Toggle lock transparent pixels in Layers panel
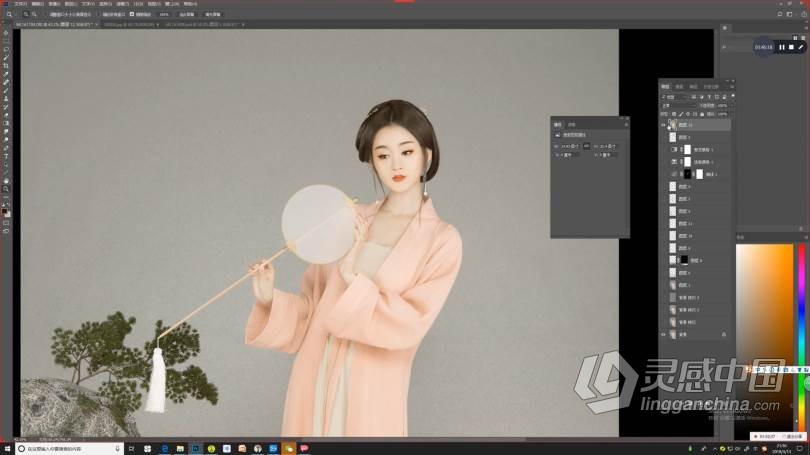Viewport: 810px width, 455px height. (x=674, y=114)
